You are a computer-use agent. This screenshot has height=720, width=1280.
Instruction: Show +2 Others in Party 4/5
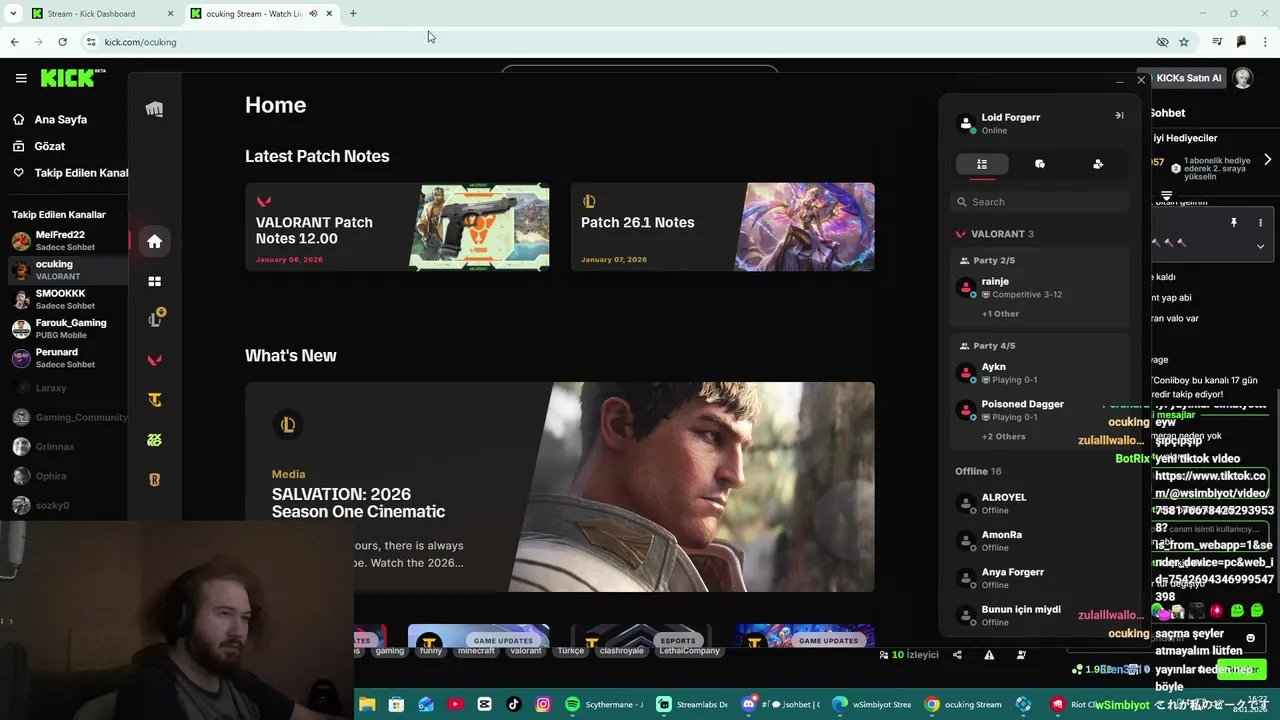(1003, 437)
